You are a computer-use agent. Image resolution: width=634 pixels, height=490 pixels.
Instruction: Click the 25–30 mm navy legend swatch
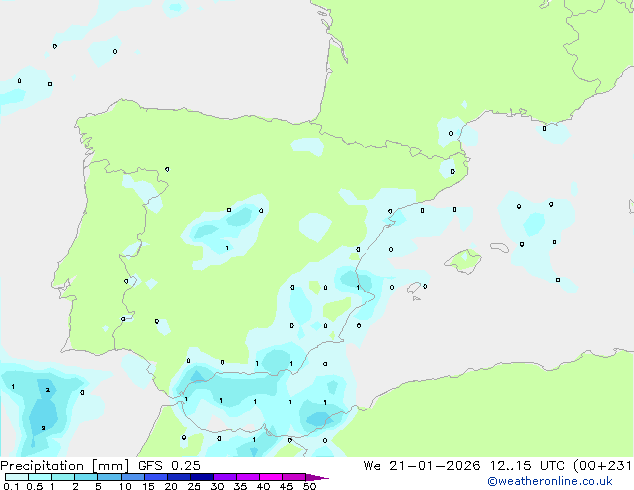pyautogui.click(x=202, y=477)
